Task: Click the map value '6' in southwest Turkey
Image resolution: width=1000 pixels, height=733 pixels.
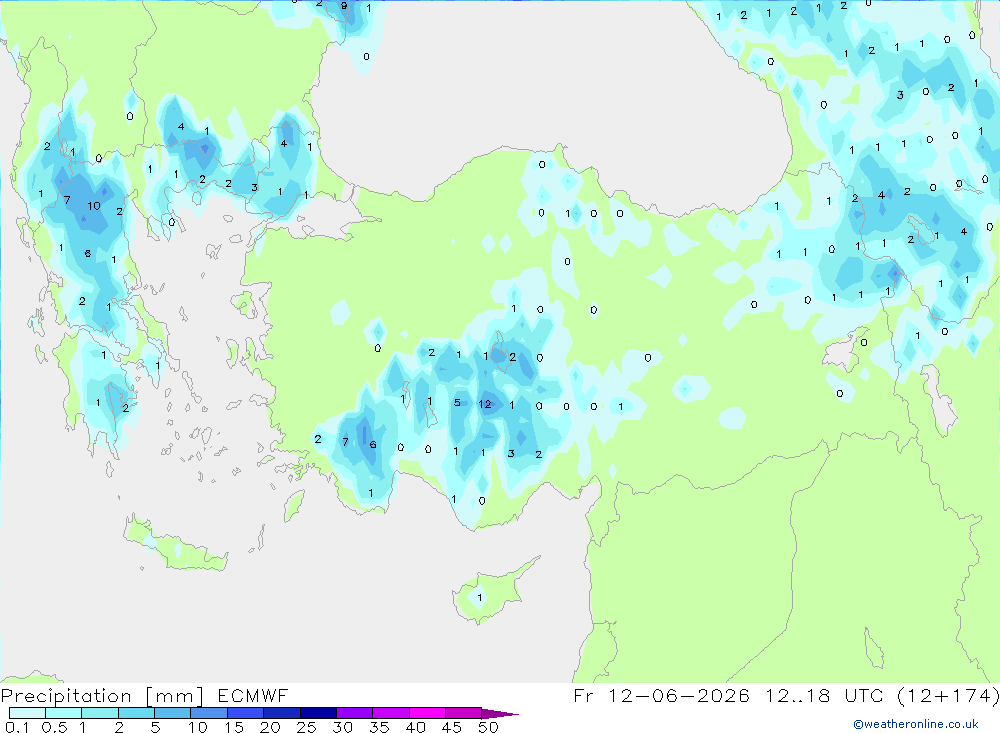Action: tap(373, 445)
